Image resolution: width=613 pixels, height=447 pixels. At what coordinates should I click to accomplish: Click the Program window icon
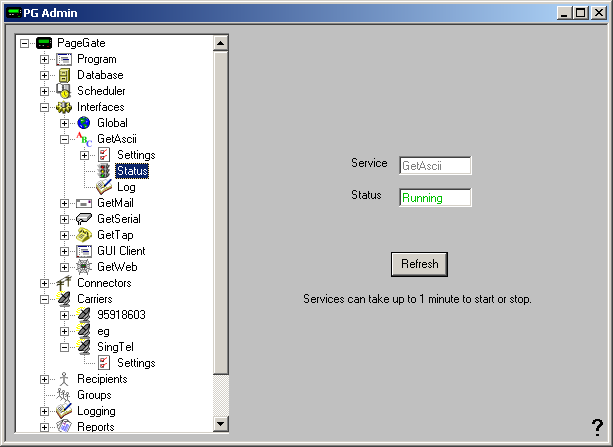(x=64, y=59)
